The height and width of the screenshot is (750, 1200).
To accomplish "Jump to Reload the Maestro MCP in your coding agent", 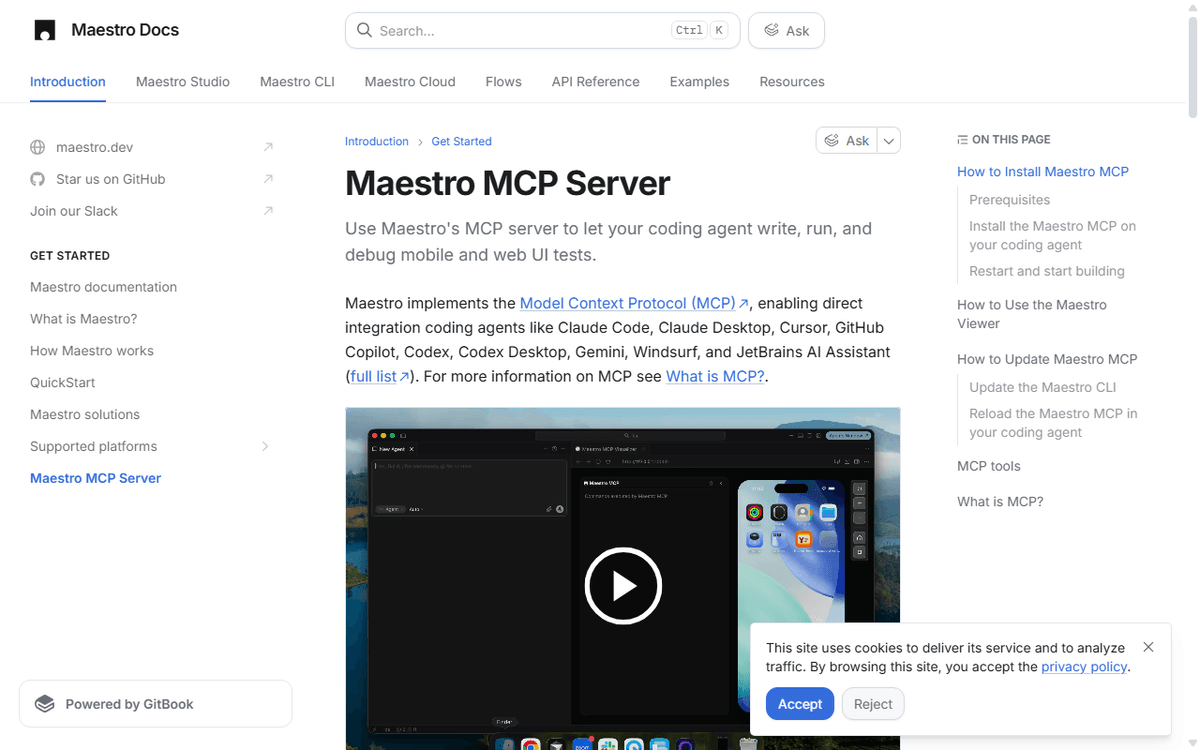I will coord(1053,423).
